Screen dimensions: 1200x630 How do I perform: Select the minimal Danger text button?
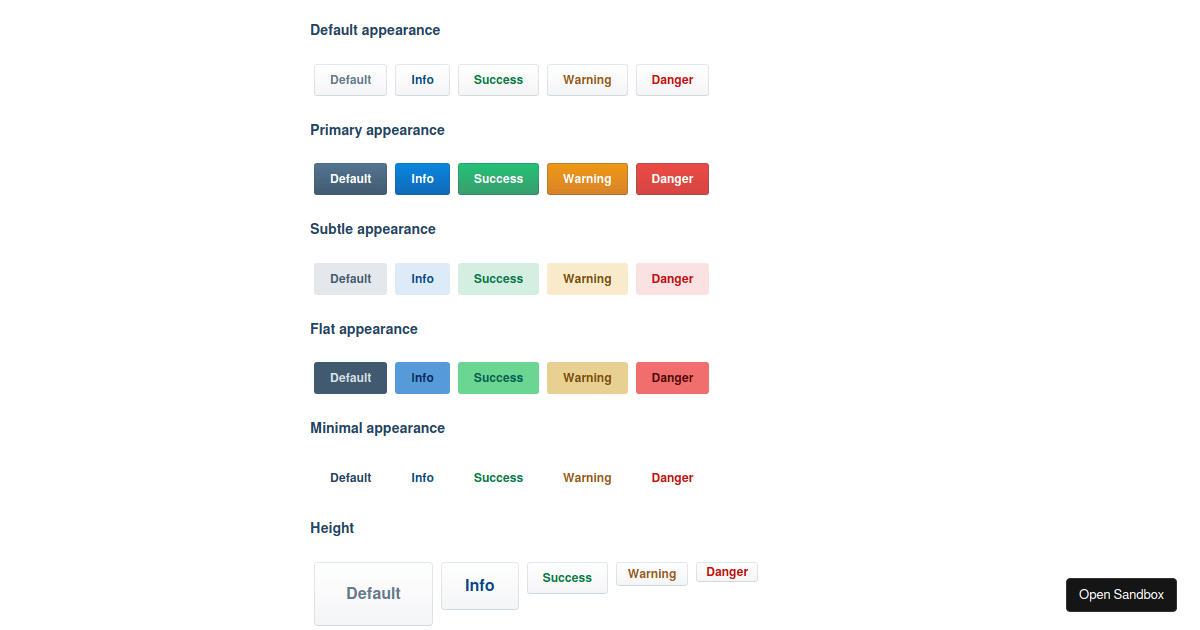click(672, 477)
